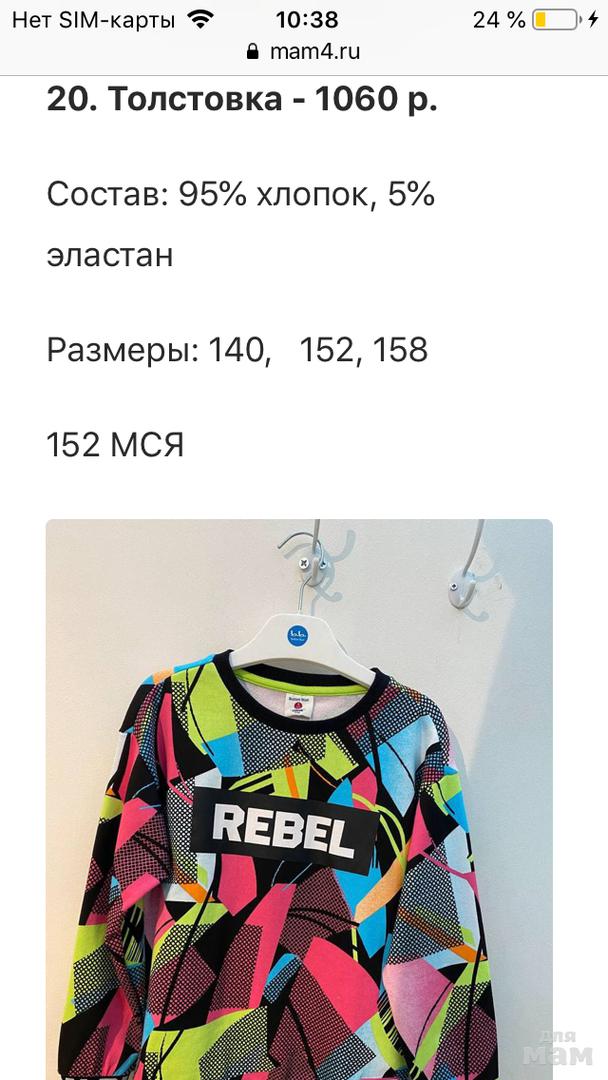Tap the Размеры: 140, 152, 158 line

click(x=238, y=351)
